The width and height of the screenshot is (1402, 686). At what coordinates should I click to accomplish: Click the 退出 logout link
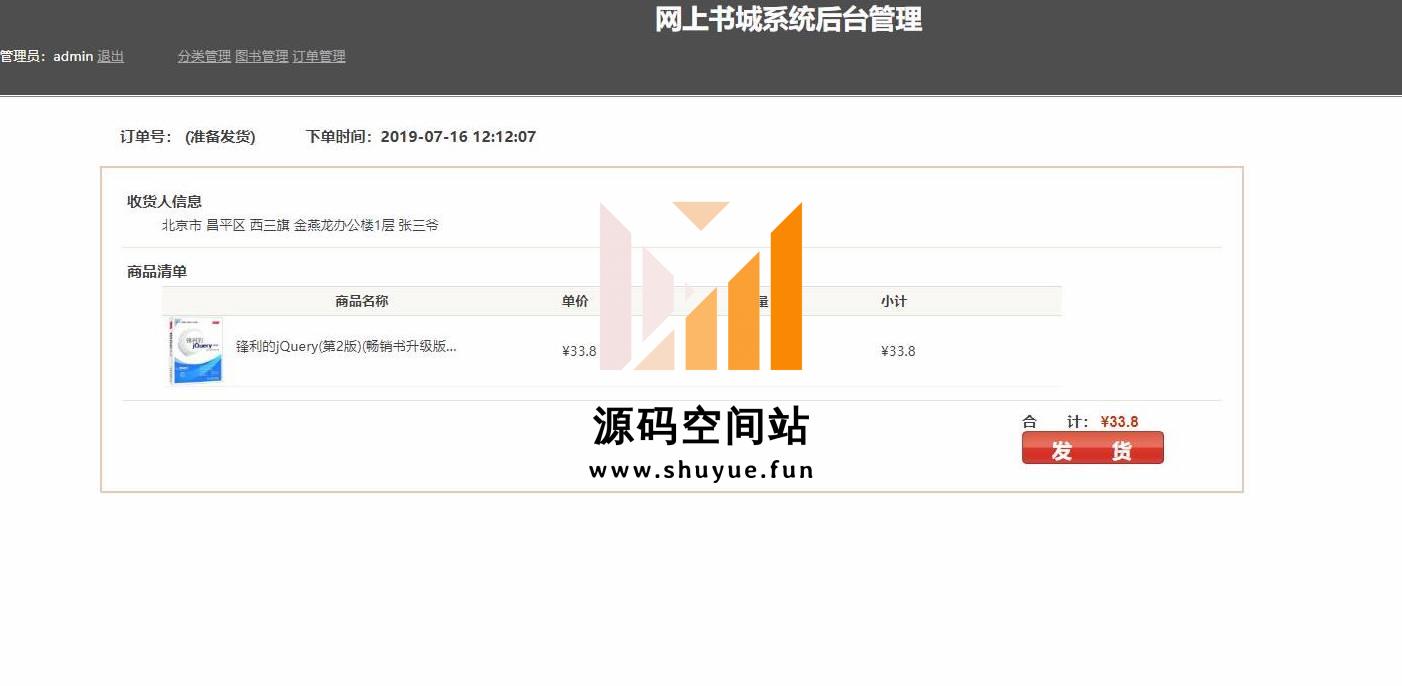point(110,57)
